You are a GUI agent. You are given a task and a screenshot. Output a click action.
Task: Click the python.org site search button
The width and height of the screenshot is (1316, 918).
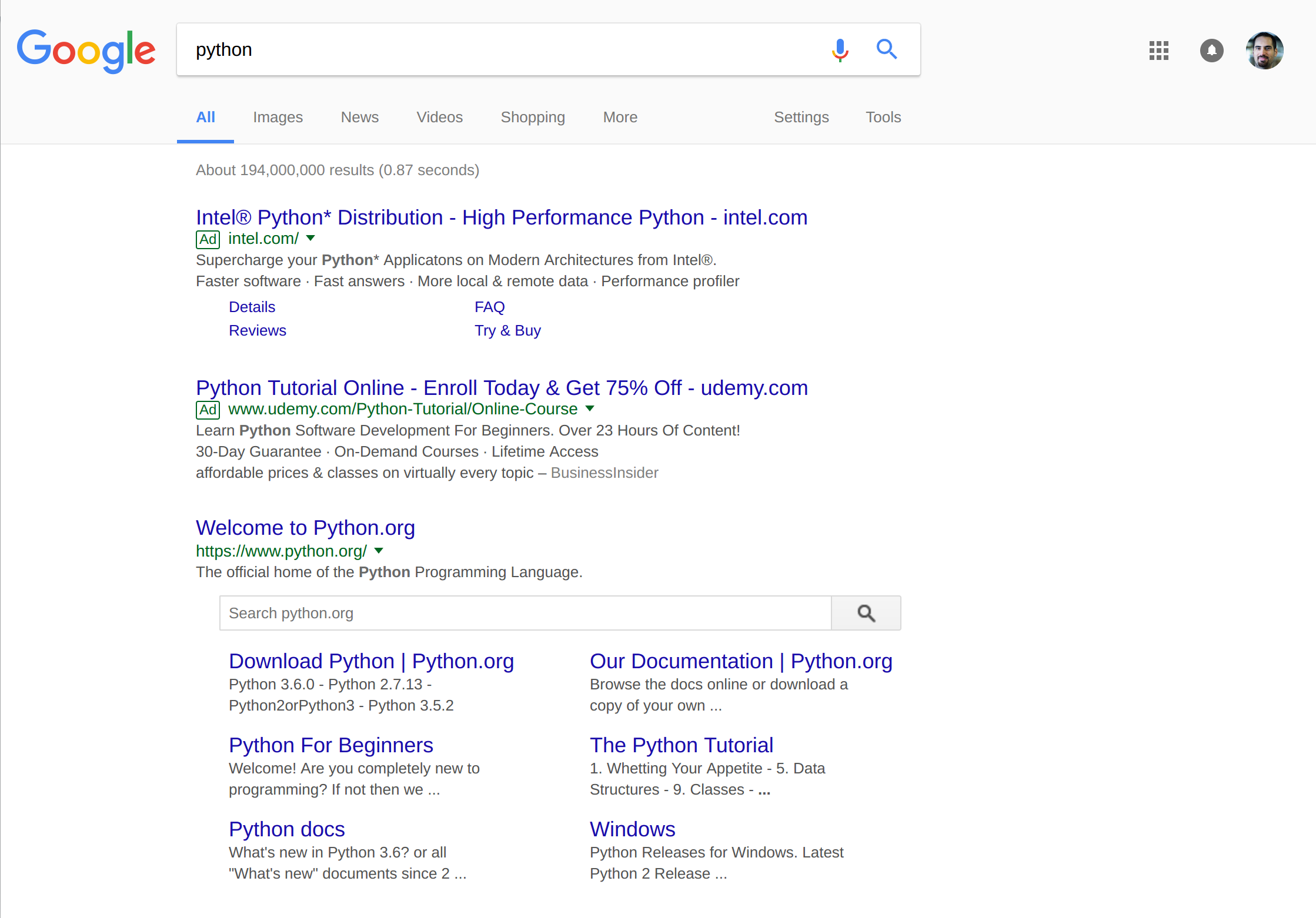(x=866, y=613)
